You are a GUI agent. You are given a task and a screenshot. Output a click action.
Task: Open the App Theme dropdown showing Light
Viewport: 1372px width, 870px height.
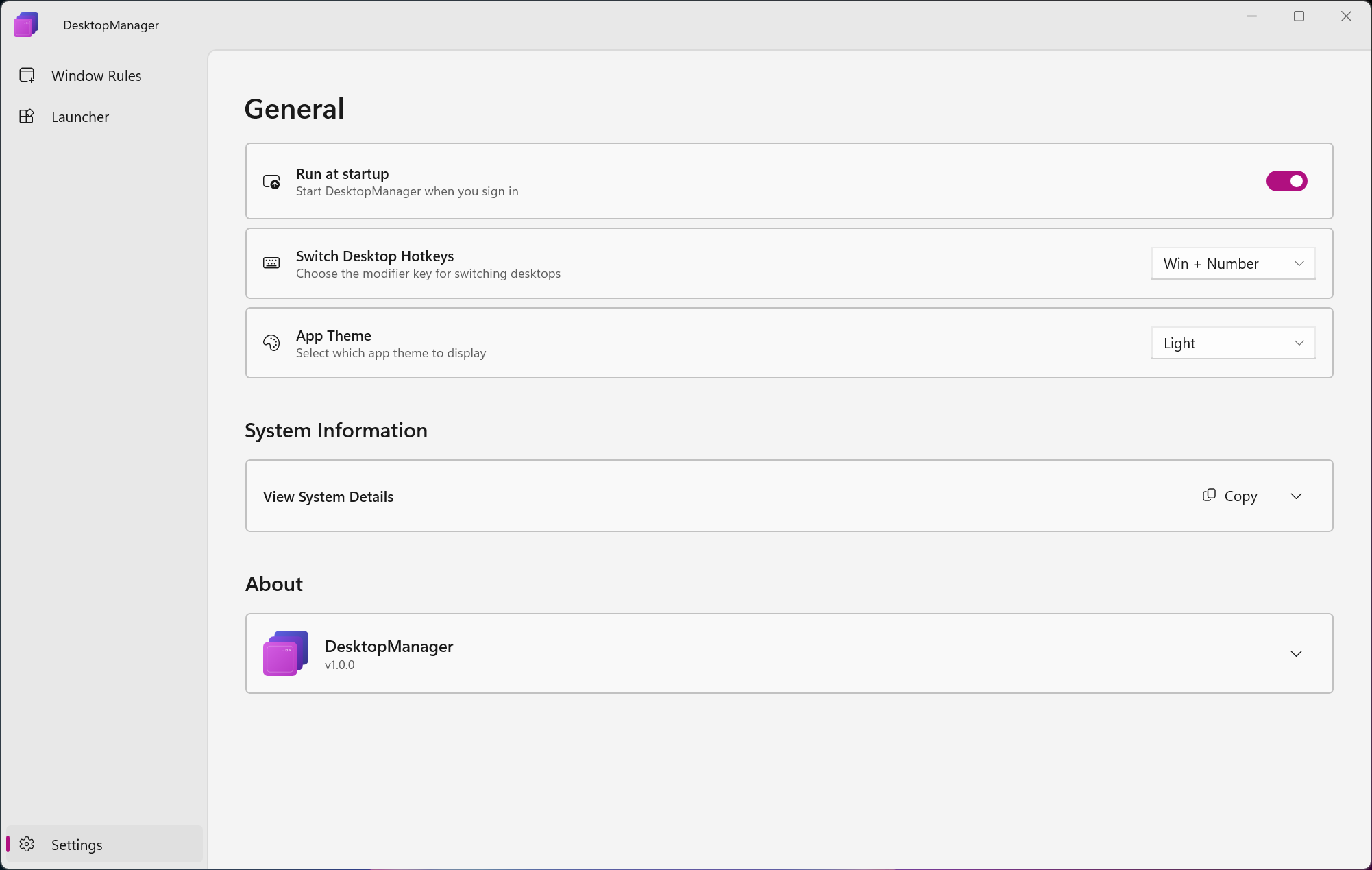click(1233, 343)
